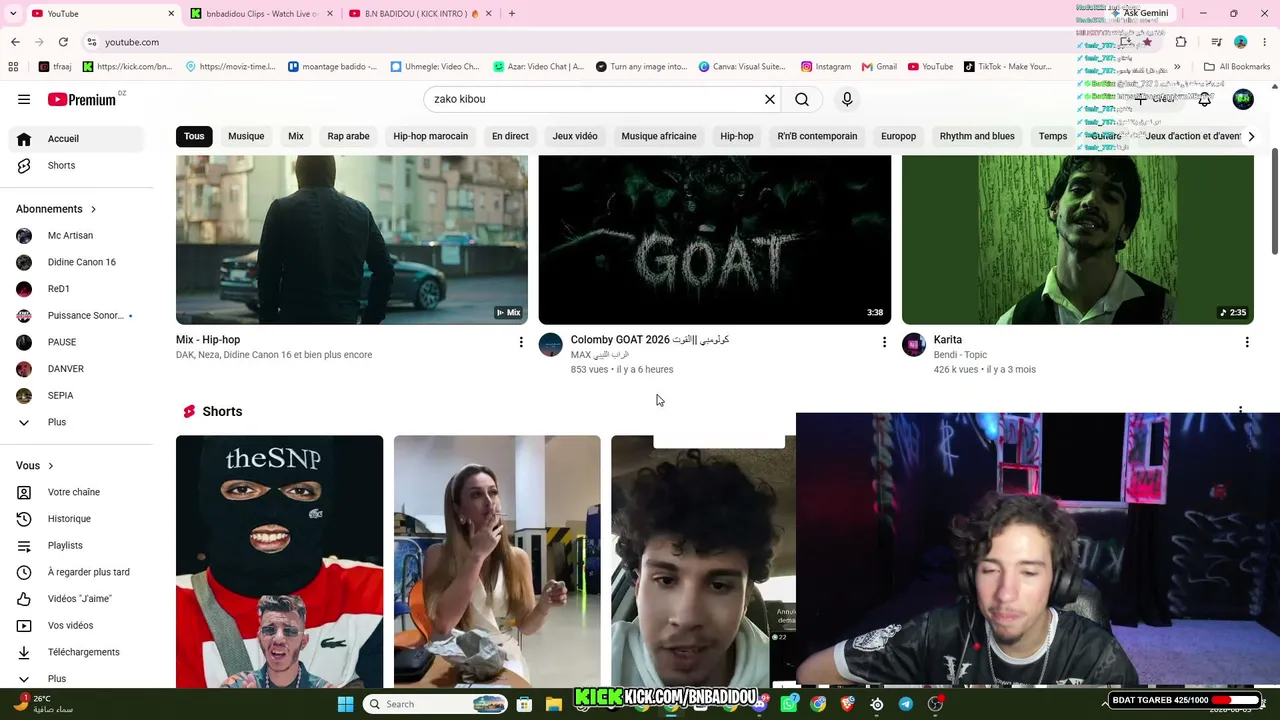This screenshot has height=720, width=1280.
Task: Show more filter chips with right arrow
Action: point(1250,136)
